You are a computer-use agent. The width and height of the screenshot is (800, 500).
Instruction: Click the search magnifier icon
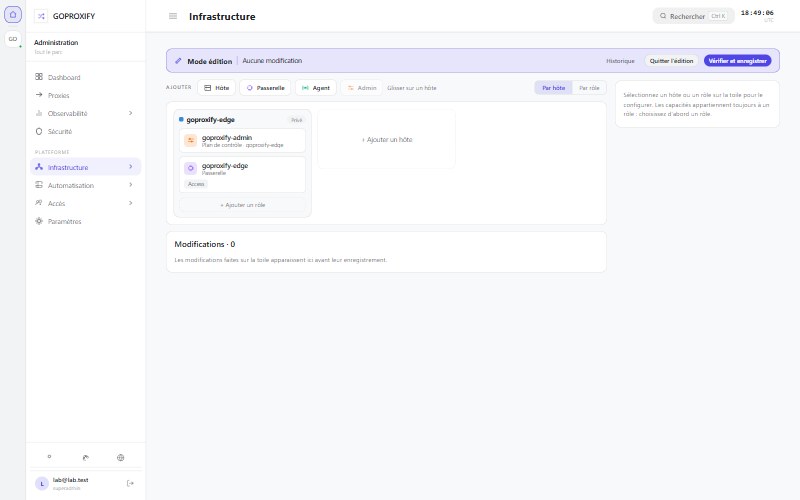(x=663, y=16)
